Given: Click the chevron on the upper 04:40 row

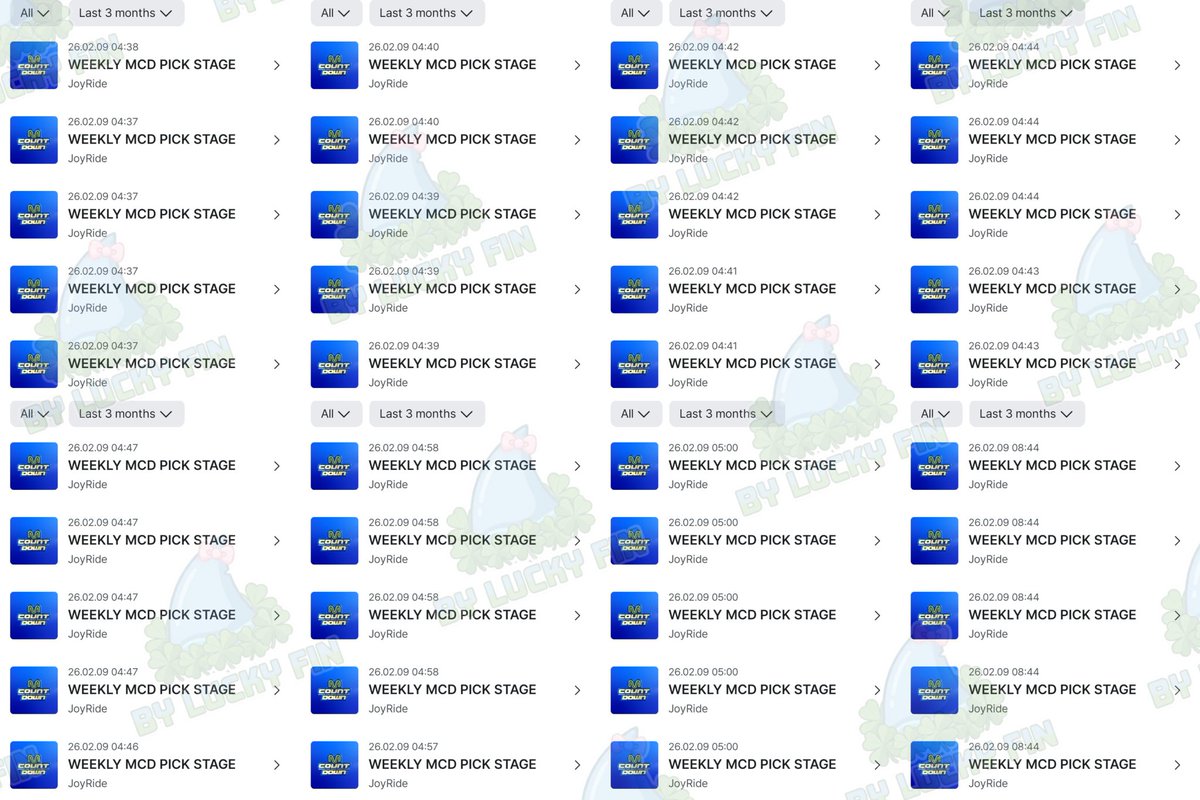Looking at the screenshot, I should [577, 65].
